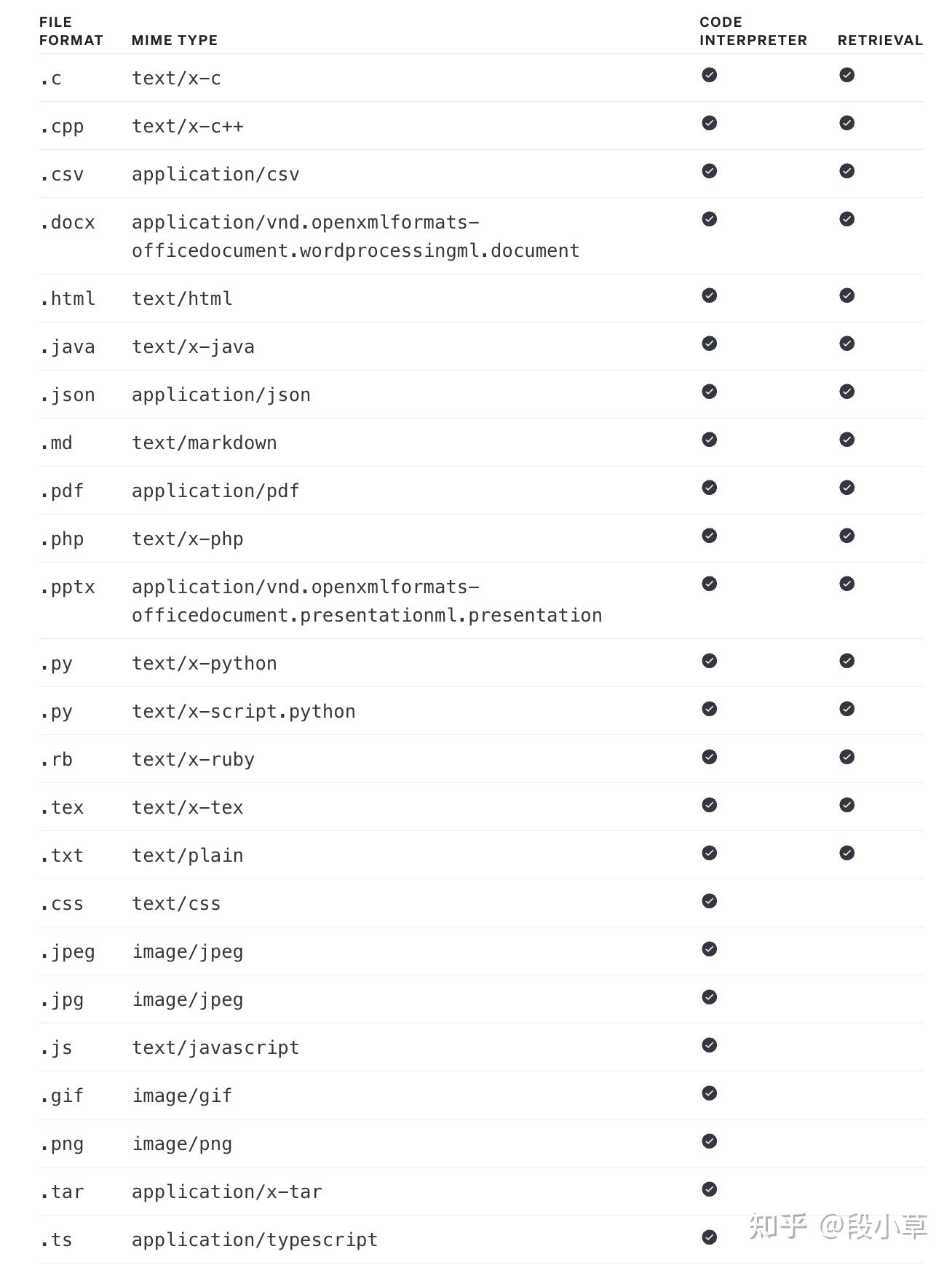Click the File Format column header
The height and width of the screenshot is (1265, 952).
(71, 31)
